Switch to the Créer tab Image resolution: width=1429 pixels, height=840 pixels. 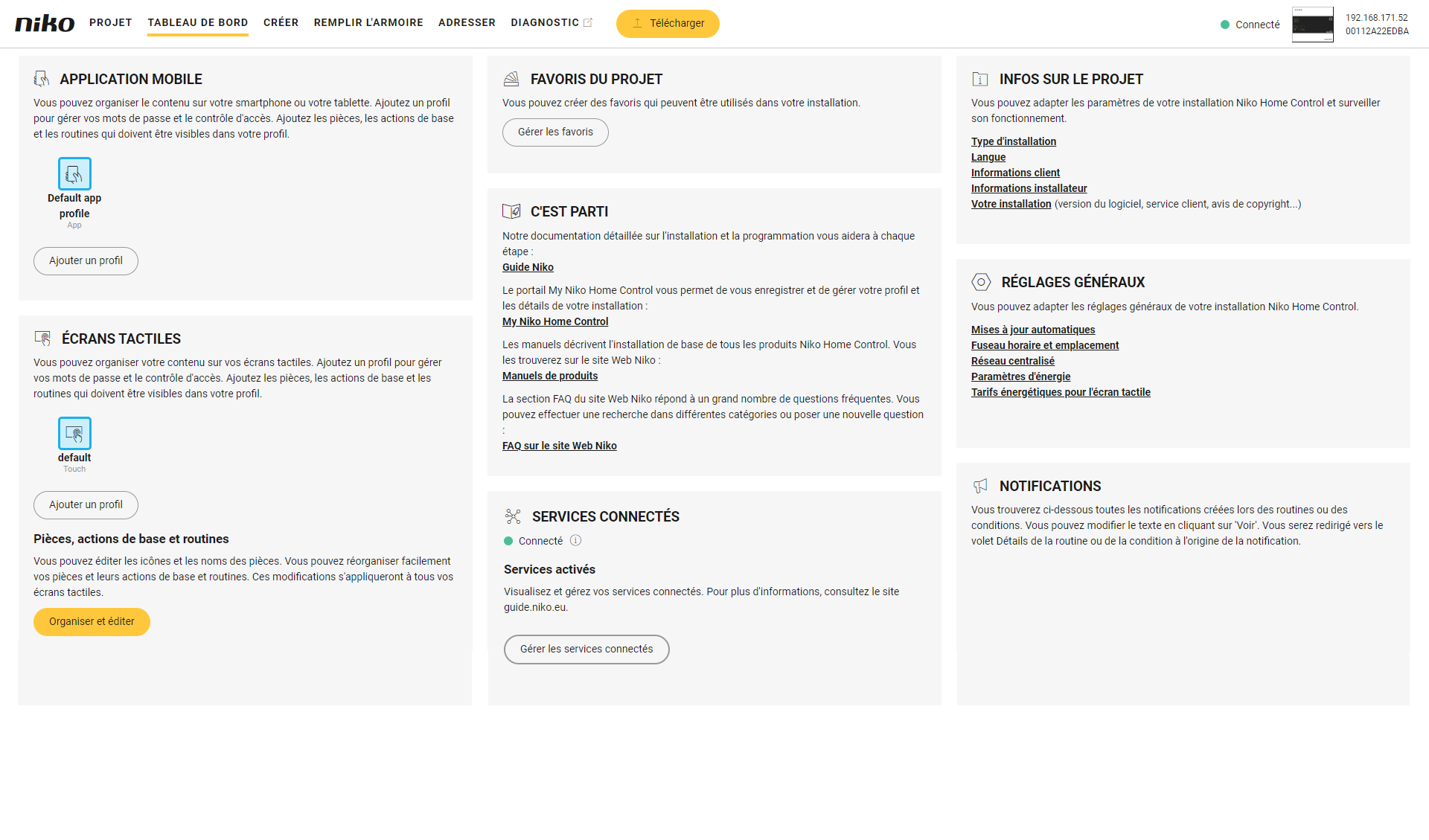click(281, 22)
